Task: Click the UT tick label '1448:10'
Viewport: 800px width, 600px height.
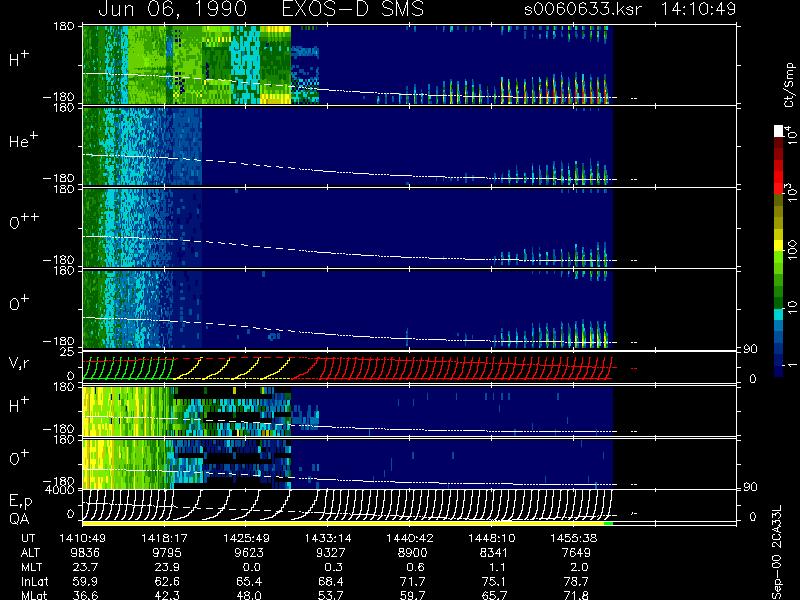Action: (x=492, y=538)
